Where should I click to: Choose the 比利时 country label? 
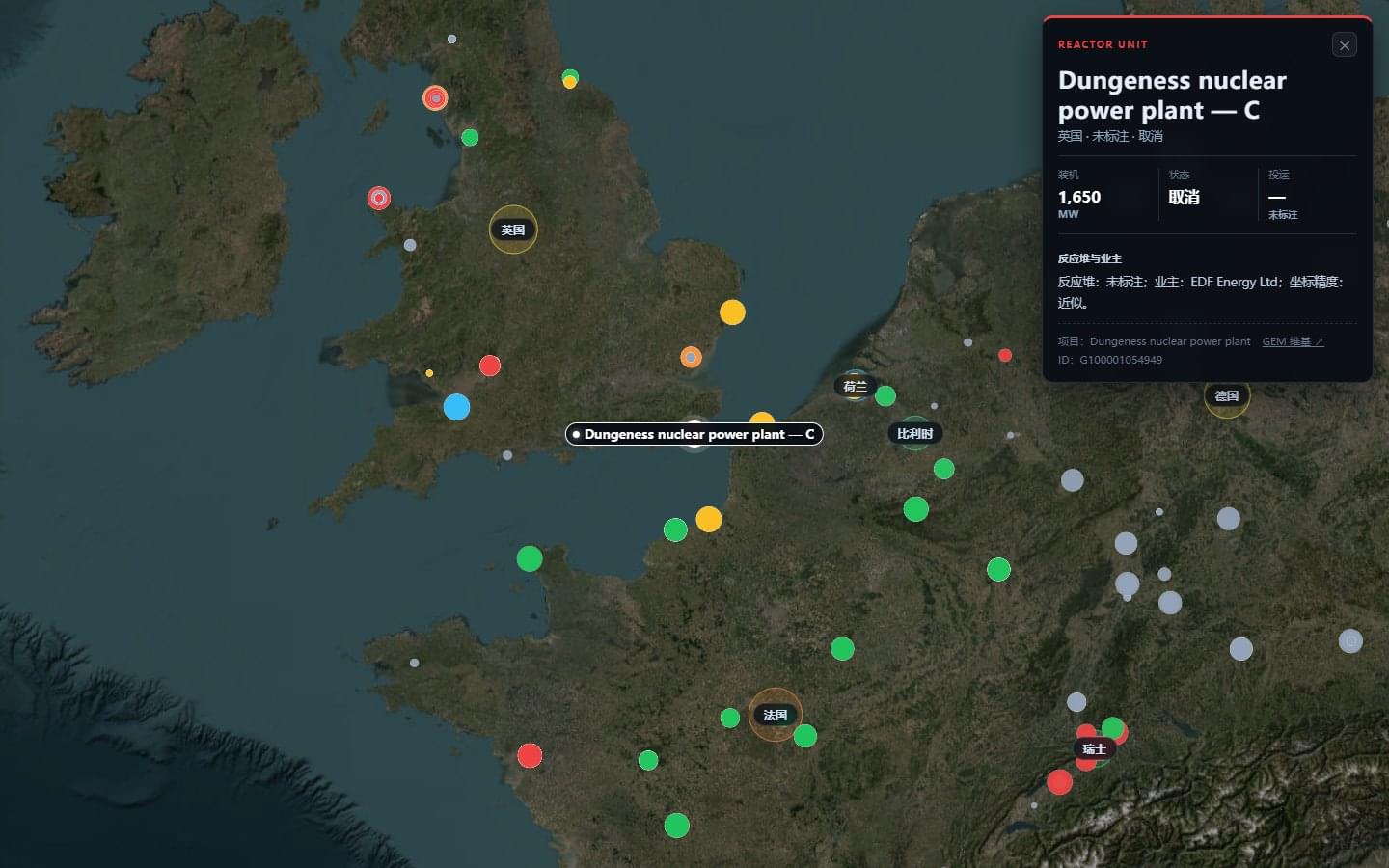tap(914, 433)
